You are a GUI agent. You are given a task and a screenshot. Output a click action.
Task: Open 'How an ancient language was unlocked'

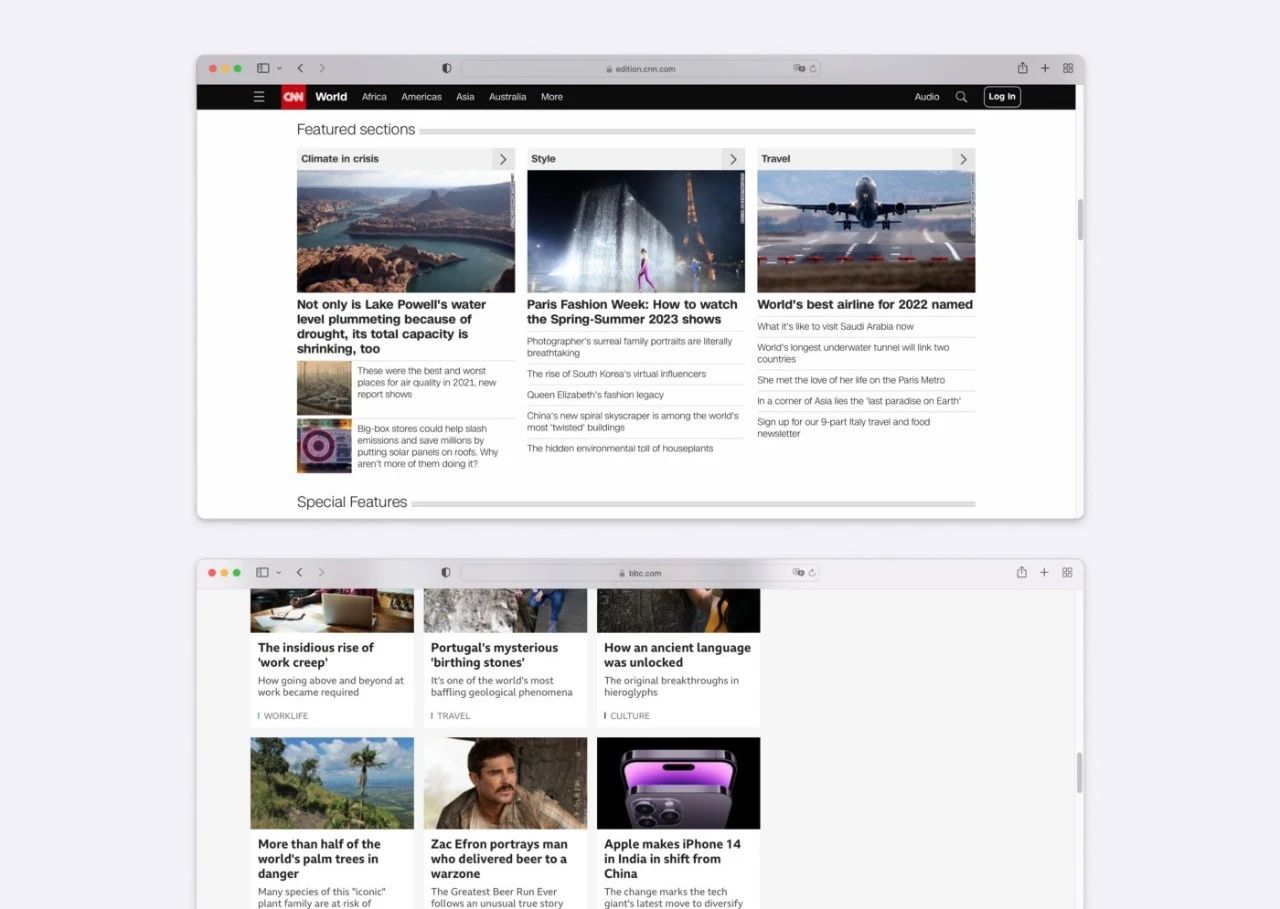point(677,655)
